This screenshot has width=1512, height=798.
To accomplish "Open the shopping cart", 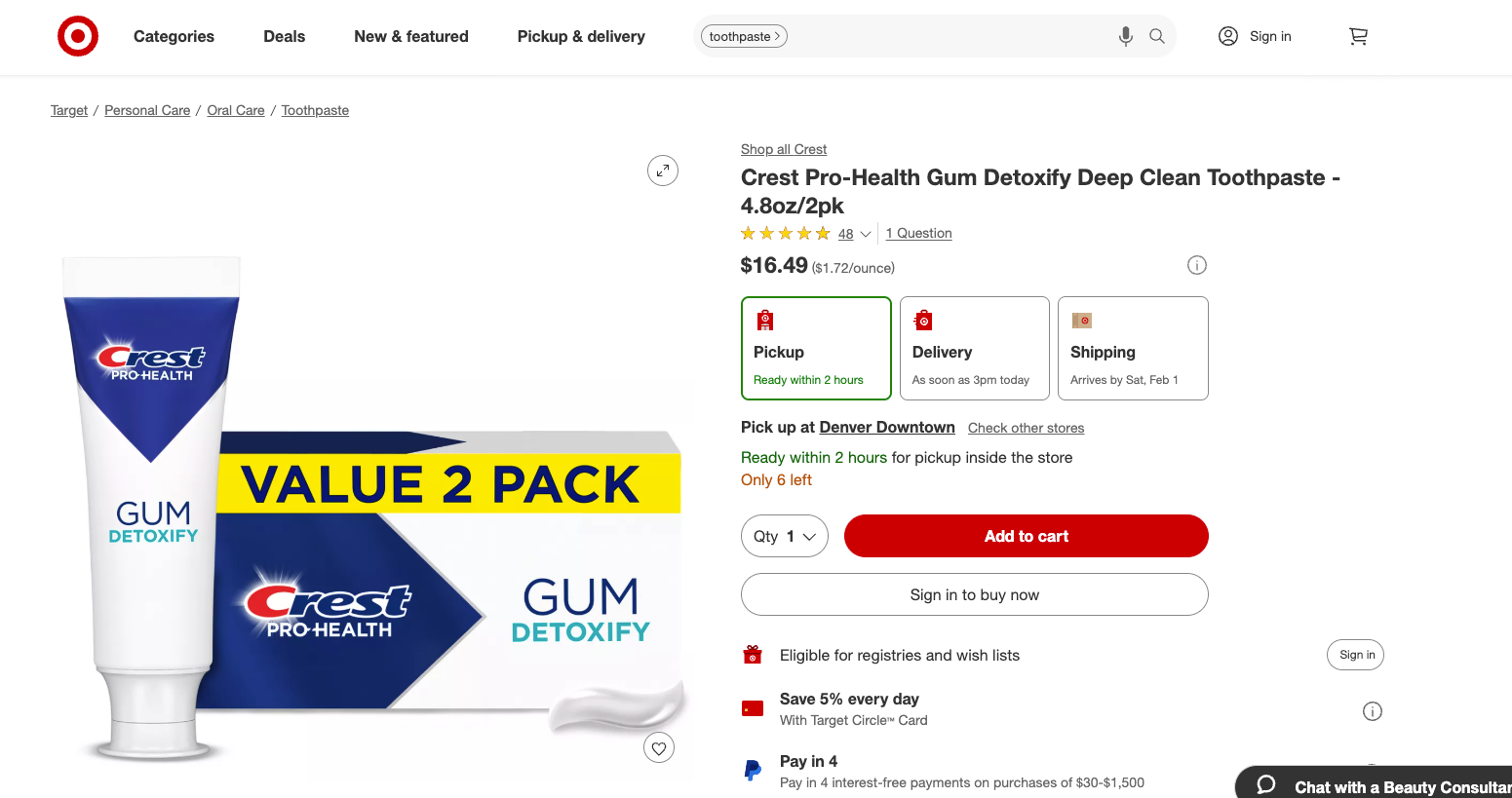I will (x=1358, y=36).
